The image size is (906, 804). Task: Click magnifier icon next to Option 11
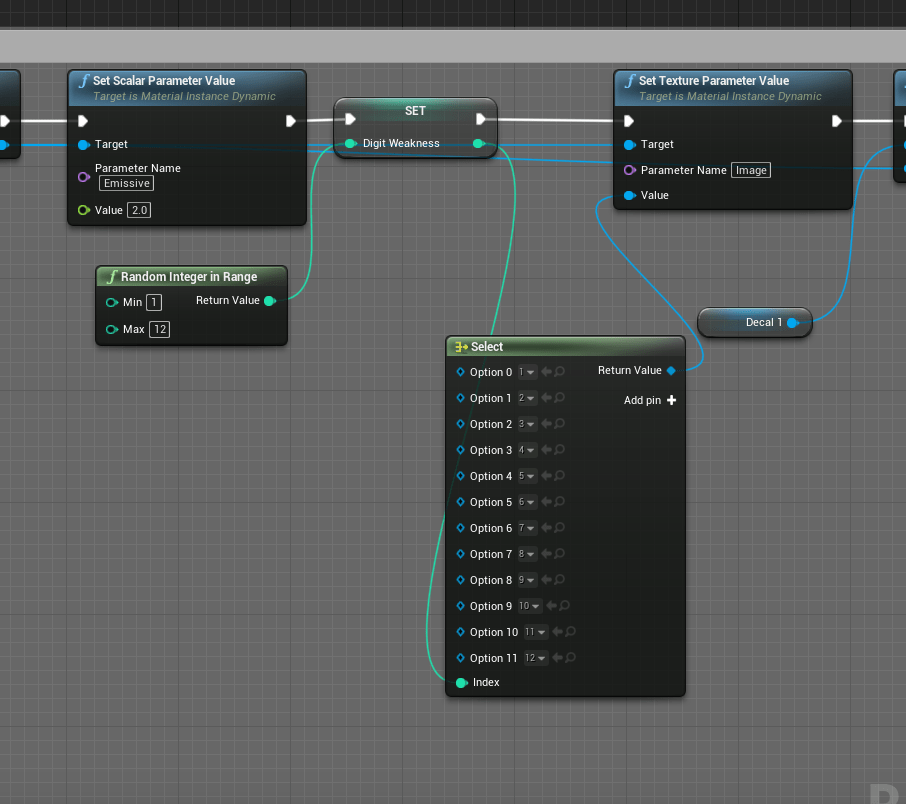pos(570,658)
